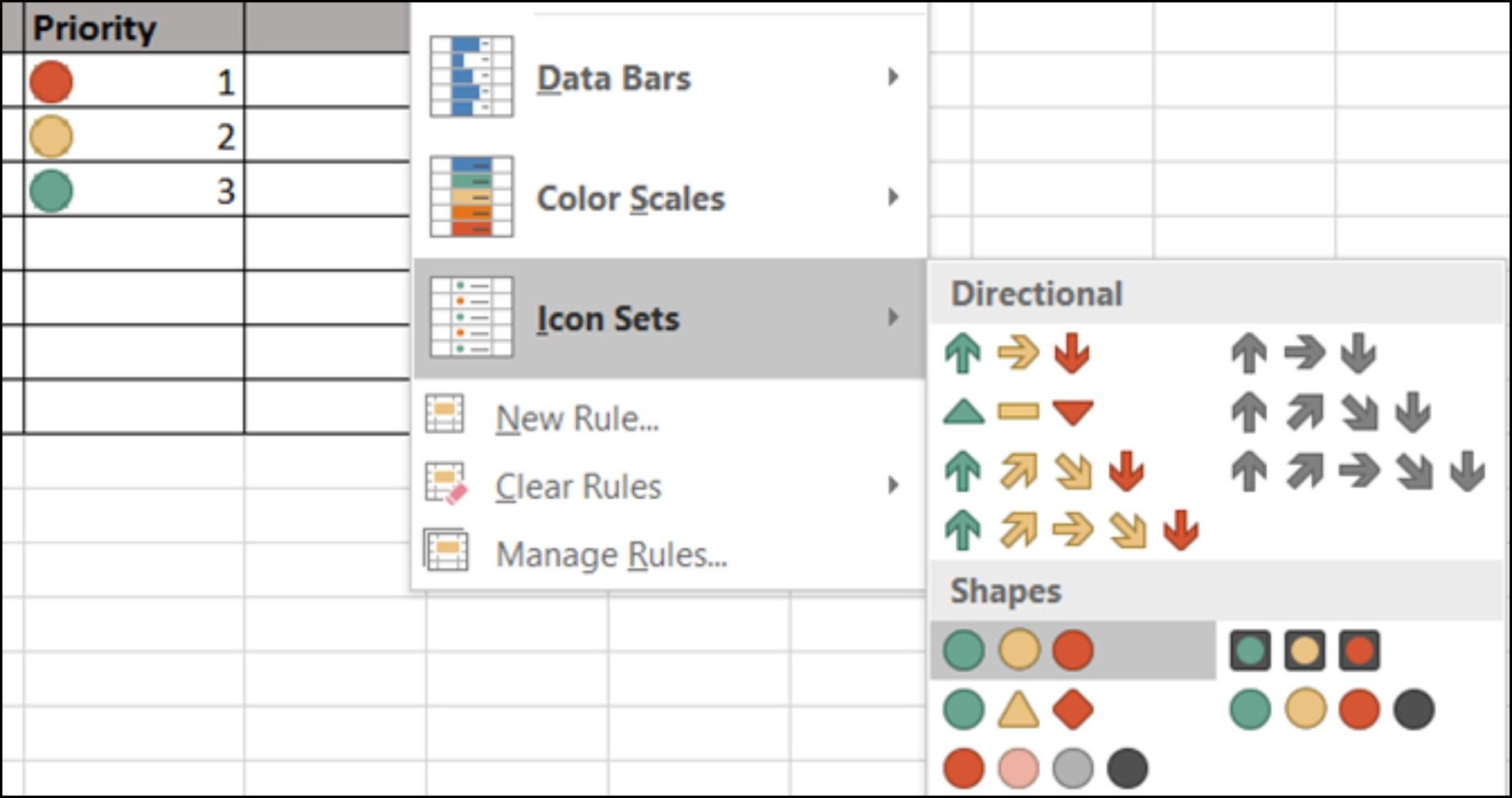Screen dimensions: 1512x798
Task: Click the New Rule... menu option
Action: (x=577, y=418)
